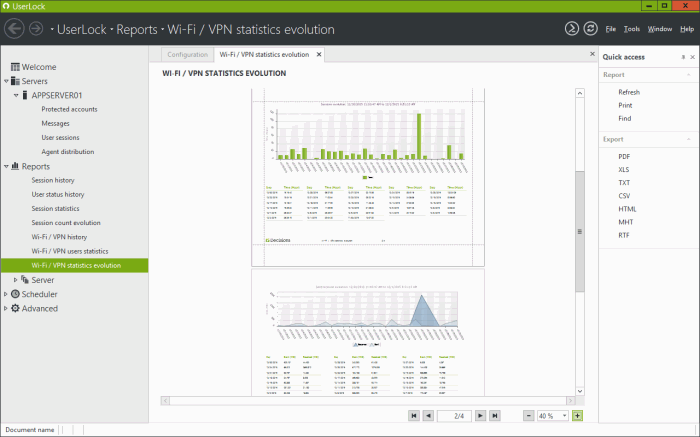Click the report scroll up arrow
This screenshot has height=437, width=700.
[579, 93]
